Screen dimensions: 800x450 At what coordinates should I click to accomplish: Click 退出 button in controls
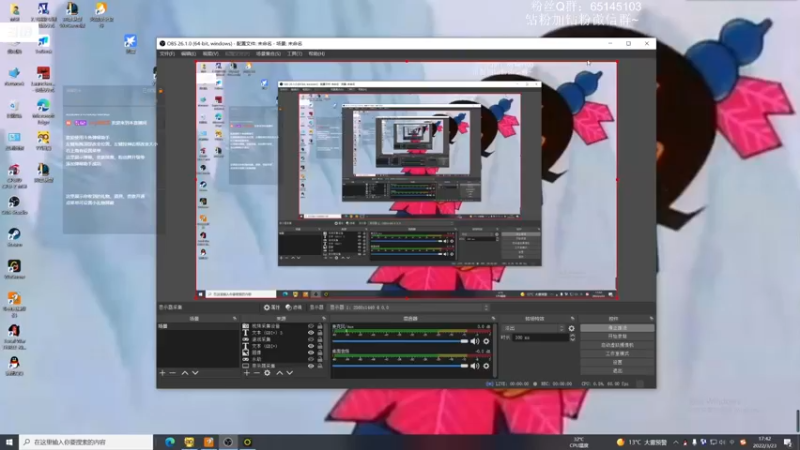pos(617,371)
